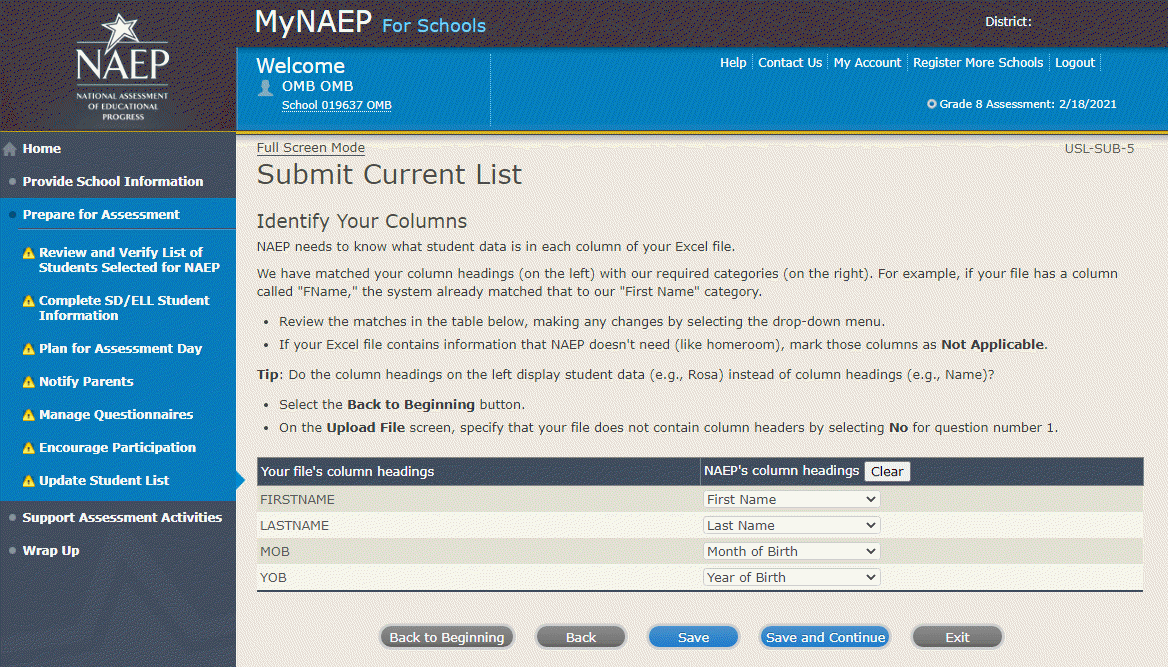This screenshot has width=1168, height=667.
Task: Click warning icon beside Manage Questionnaires
Action: [x=29, y=415]
